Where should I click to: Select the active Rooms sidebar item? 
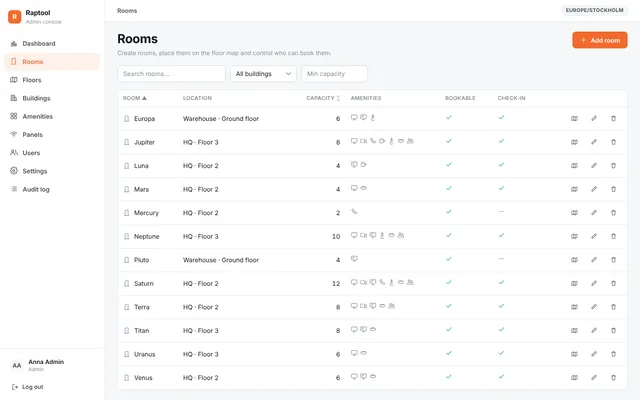(x=52, y=62)
